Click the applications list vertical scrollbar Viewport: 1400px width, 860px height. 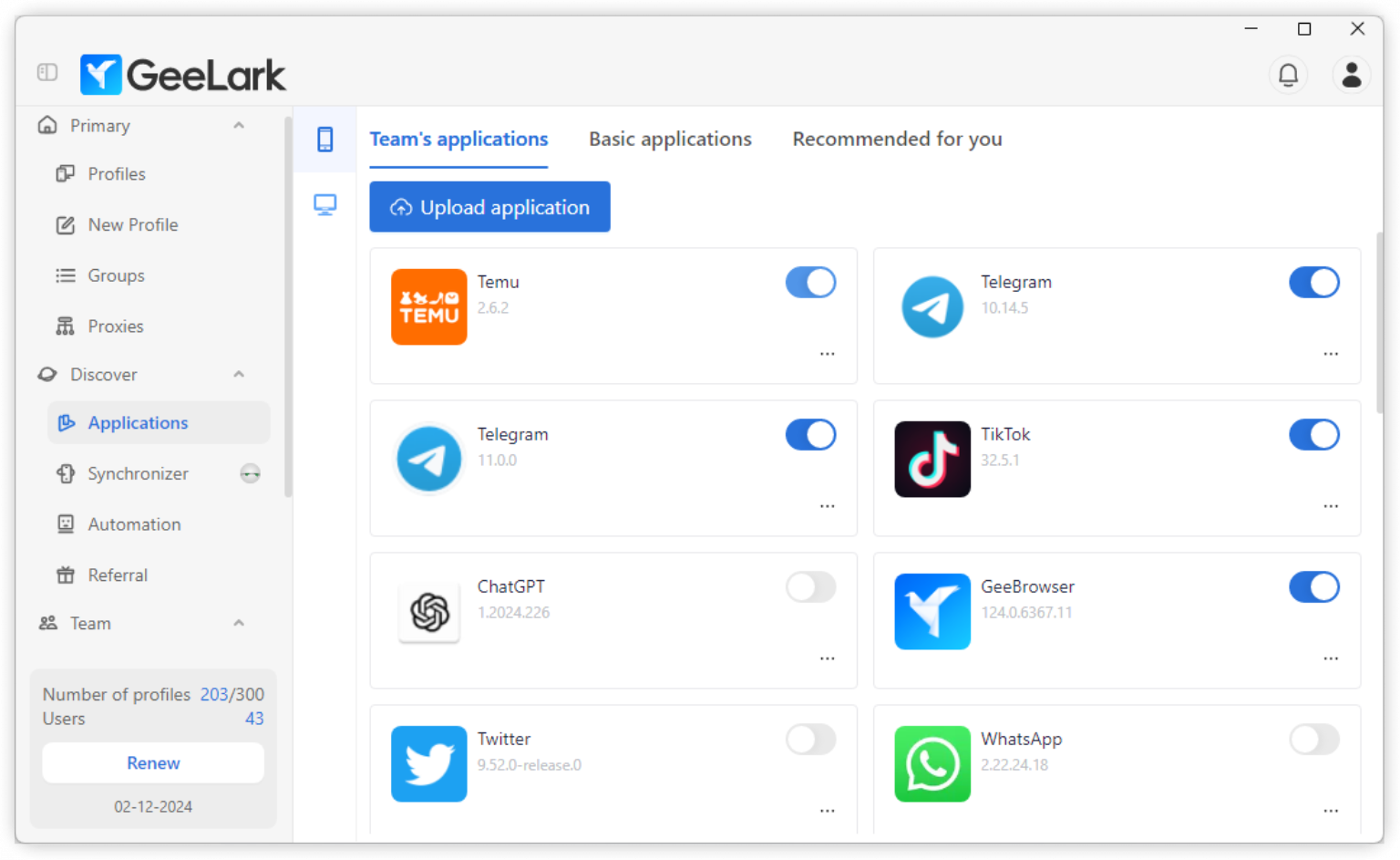(x=1379, y=324)
